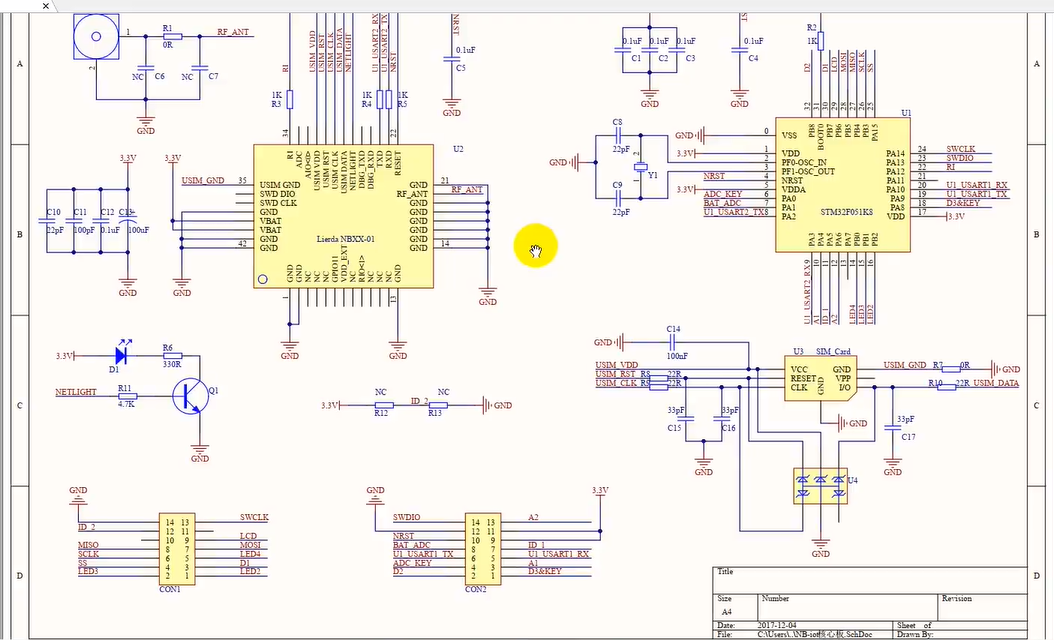Select capacitor C14 100nF
Image resolution: width=1054 pixels, height=640 pixels.
(673, 342)
